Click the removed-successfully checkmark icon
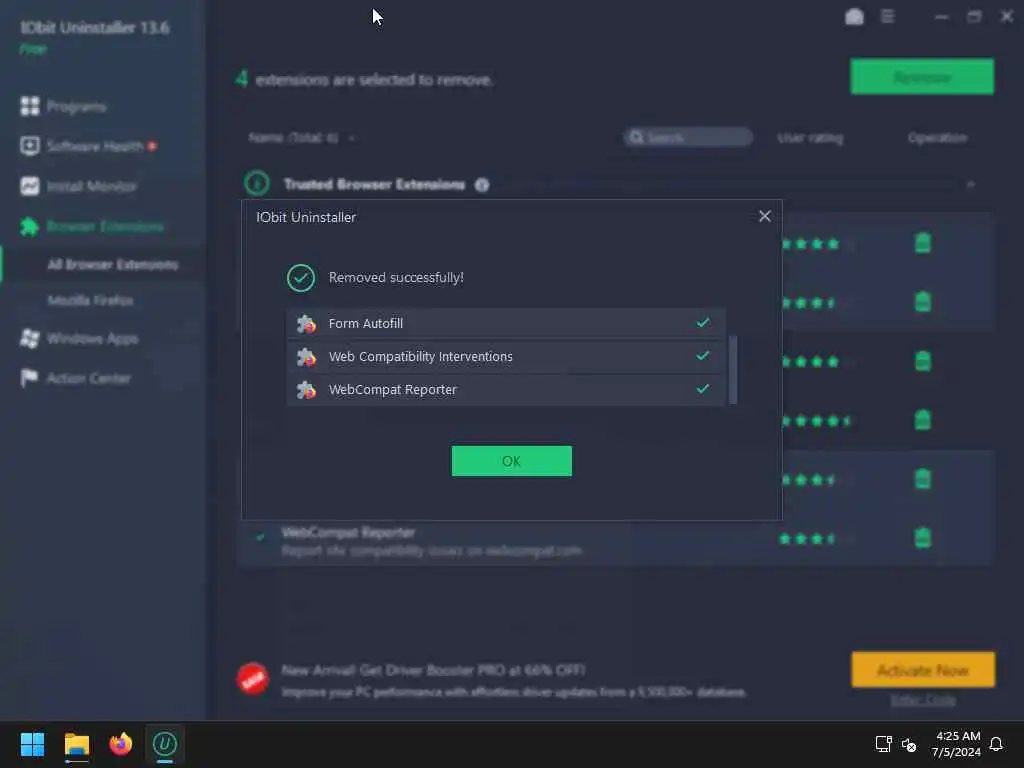1024x768 pixels. pos(301,278)
